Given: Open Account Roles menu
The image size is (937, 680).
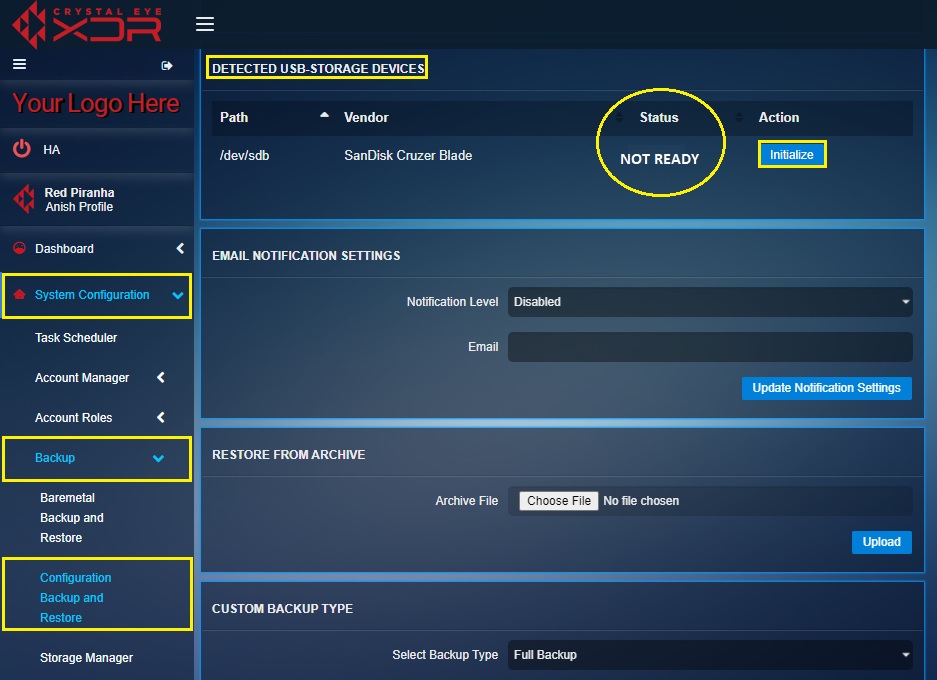Looking at the screenshot, I should point(74,418).
